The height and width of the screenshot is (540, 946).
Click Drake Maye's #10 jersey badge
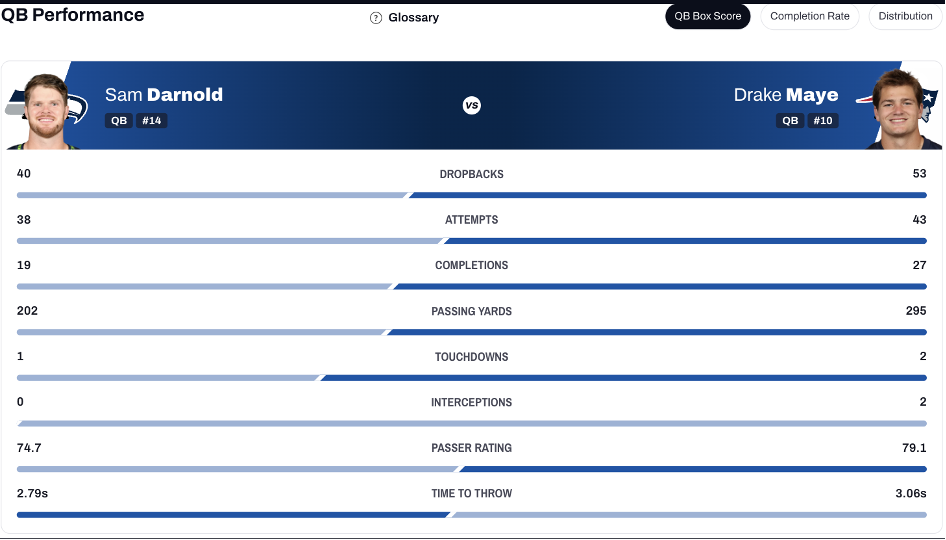tap(822, 121)
